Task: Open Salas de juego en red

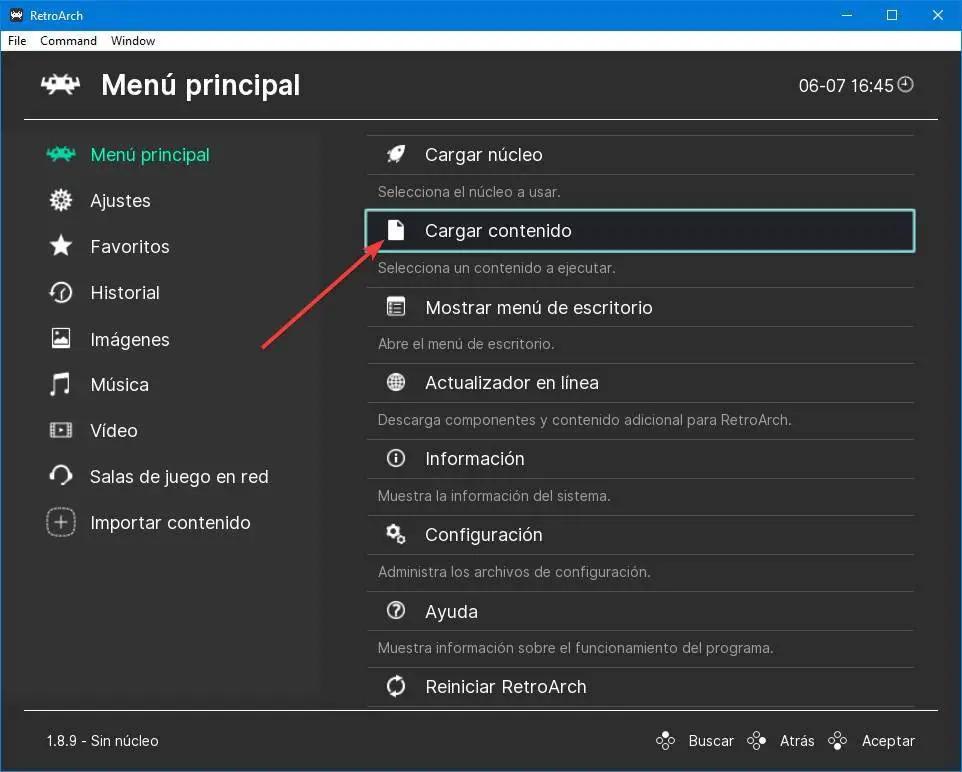Action: pyautogui.click(x=179, y=477)
